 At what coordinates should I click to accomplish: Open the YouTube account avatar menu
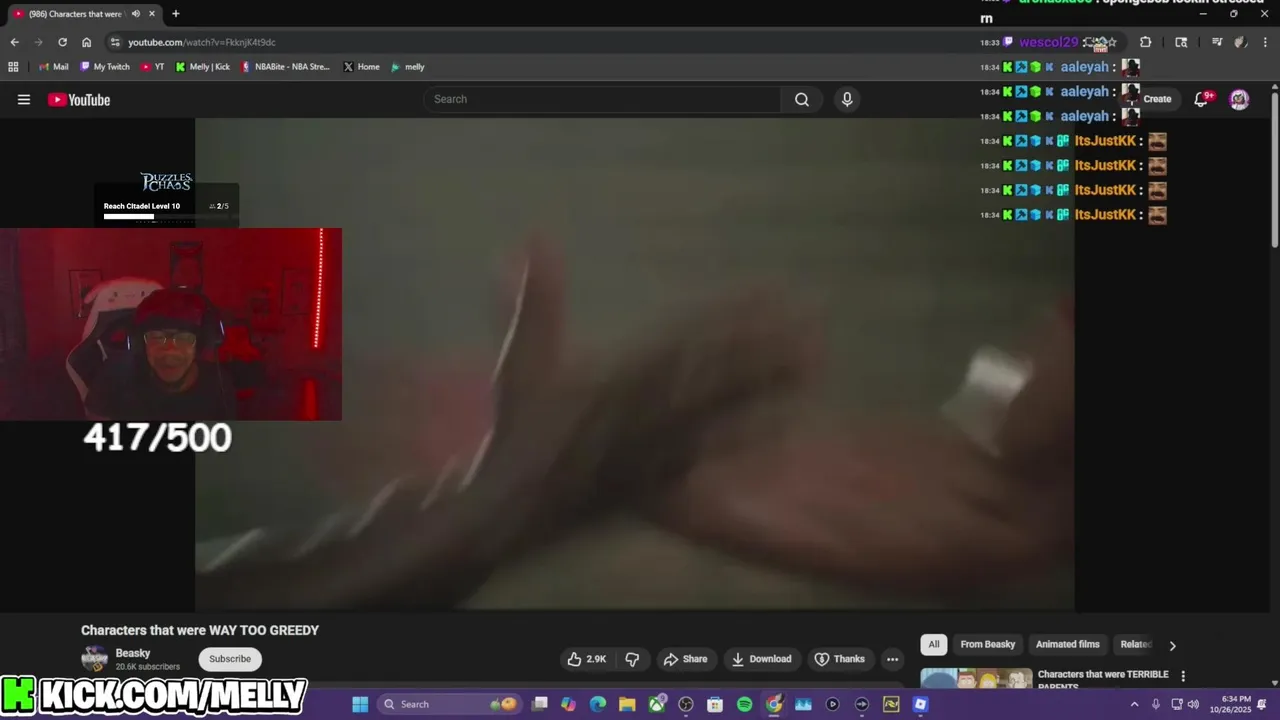pyautogui.click(x=1239, y=99)
